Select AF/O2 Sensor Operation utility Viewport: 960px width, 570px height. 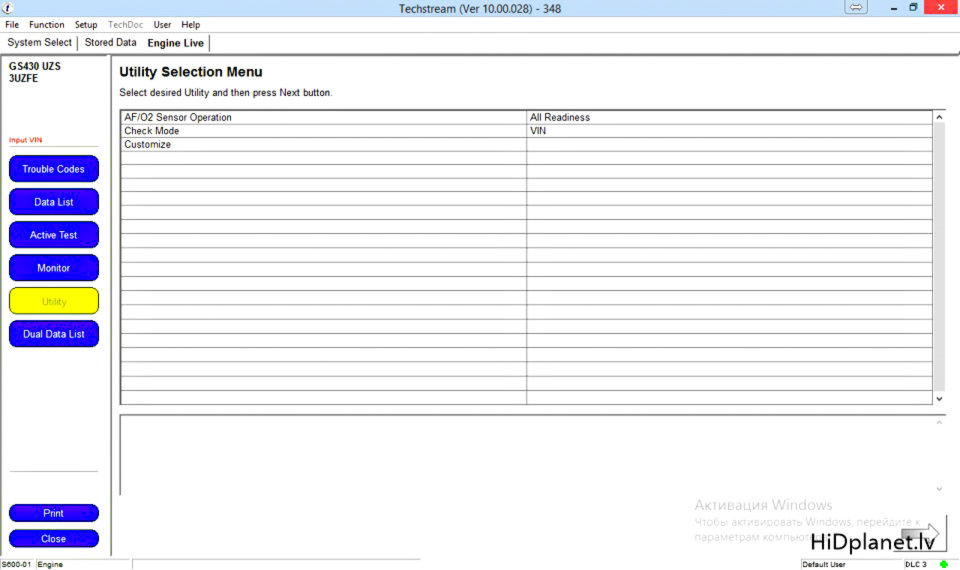[x=178, y=118]
